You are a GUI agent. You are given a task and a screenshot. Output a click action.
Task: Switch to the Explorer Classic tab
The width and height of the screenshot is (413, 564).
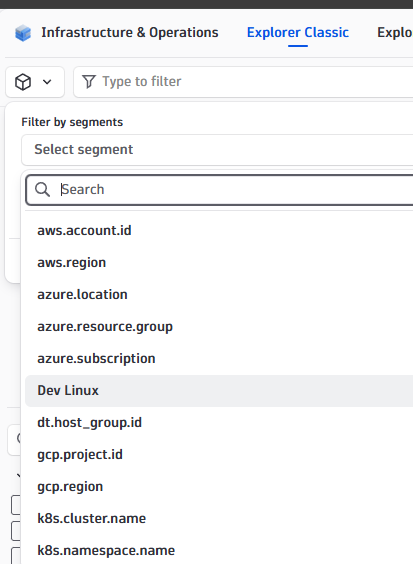(x=298, y=33)
